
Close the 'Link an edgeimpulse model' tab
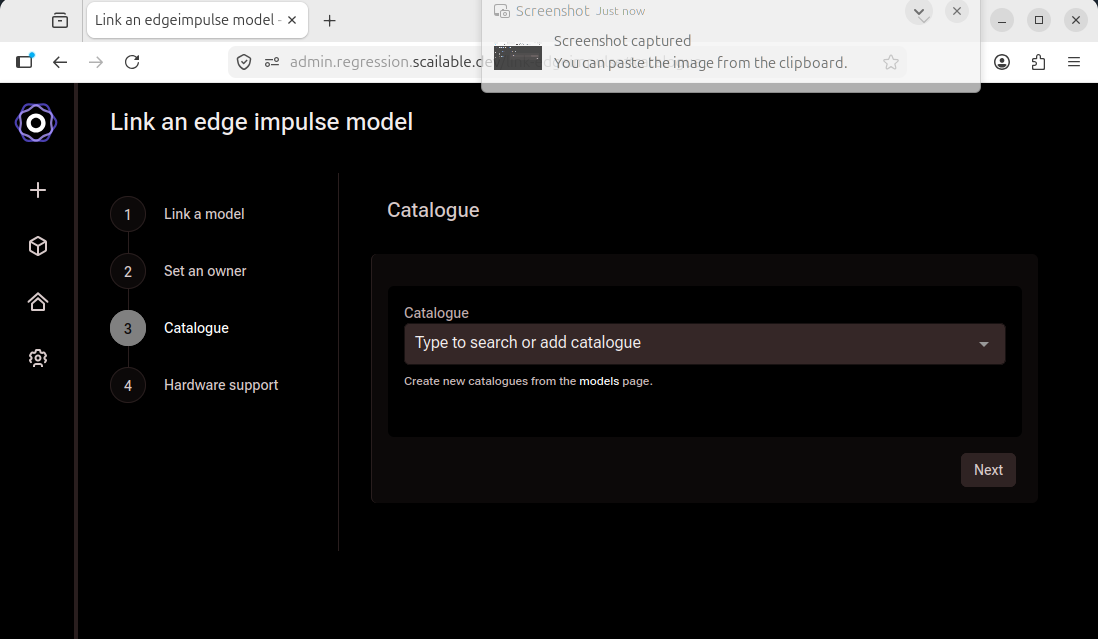[x=292, y=20]
